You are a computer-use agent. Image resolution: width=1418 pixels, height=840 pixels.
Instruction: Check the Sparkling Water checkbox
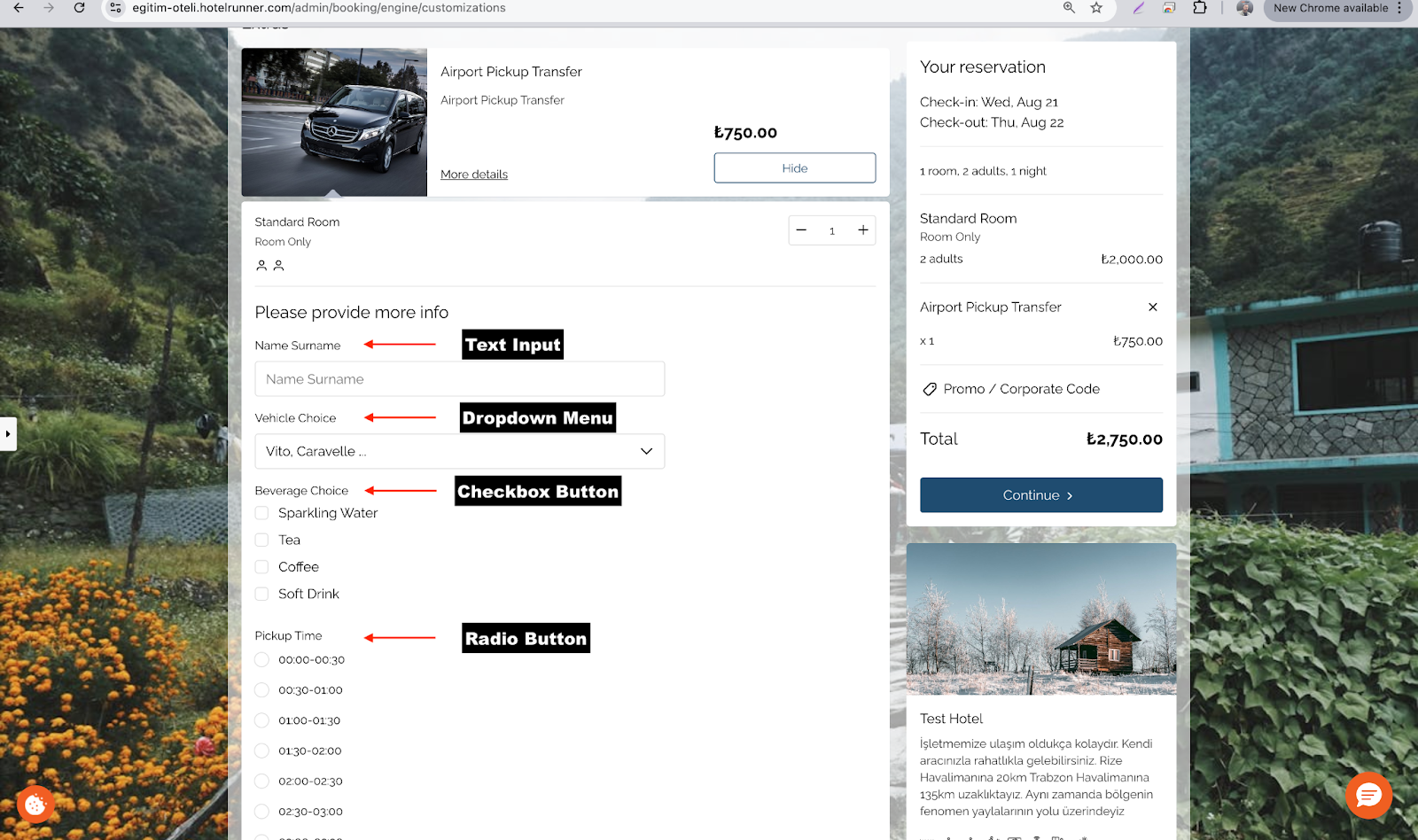[x=262, y=513]
